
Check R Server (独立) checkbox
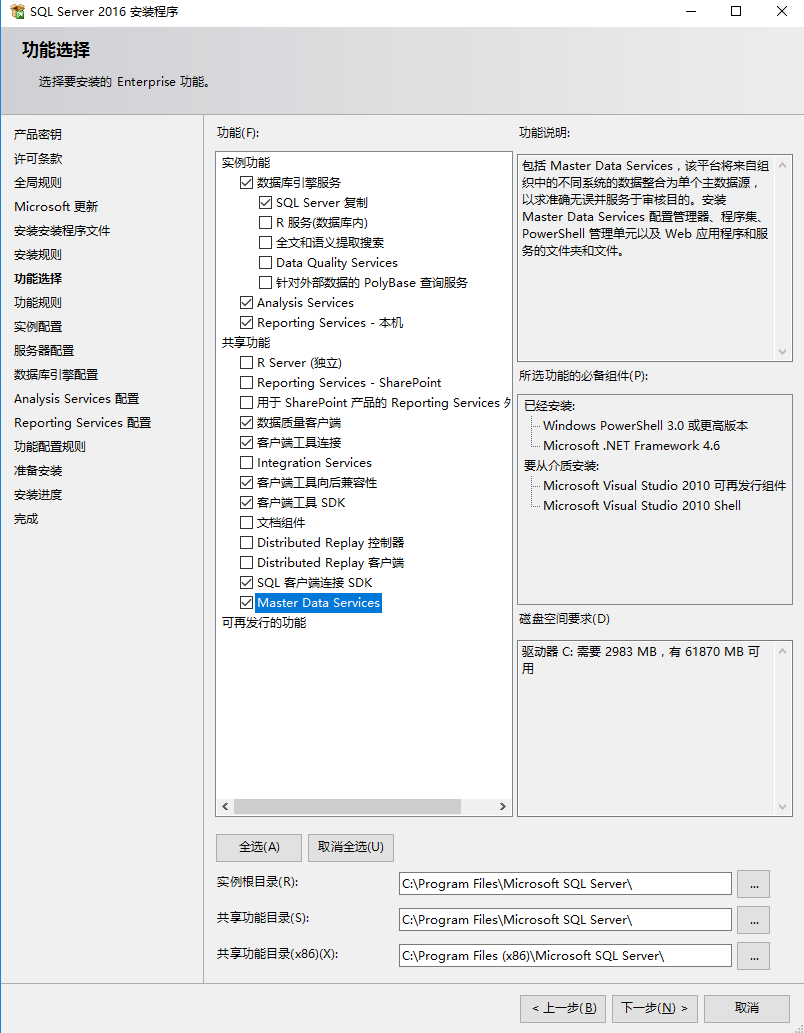point(246,362)
